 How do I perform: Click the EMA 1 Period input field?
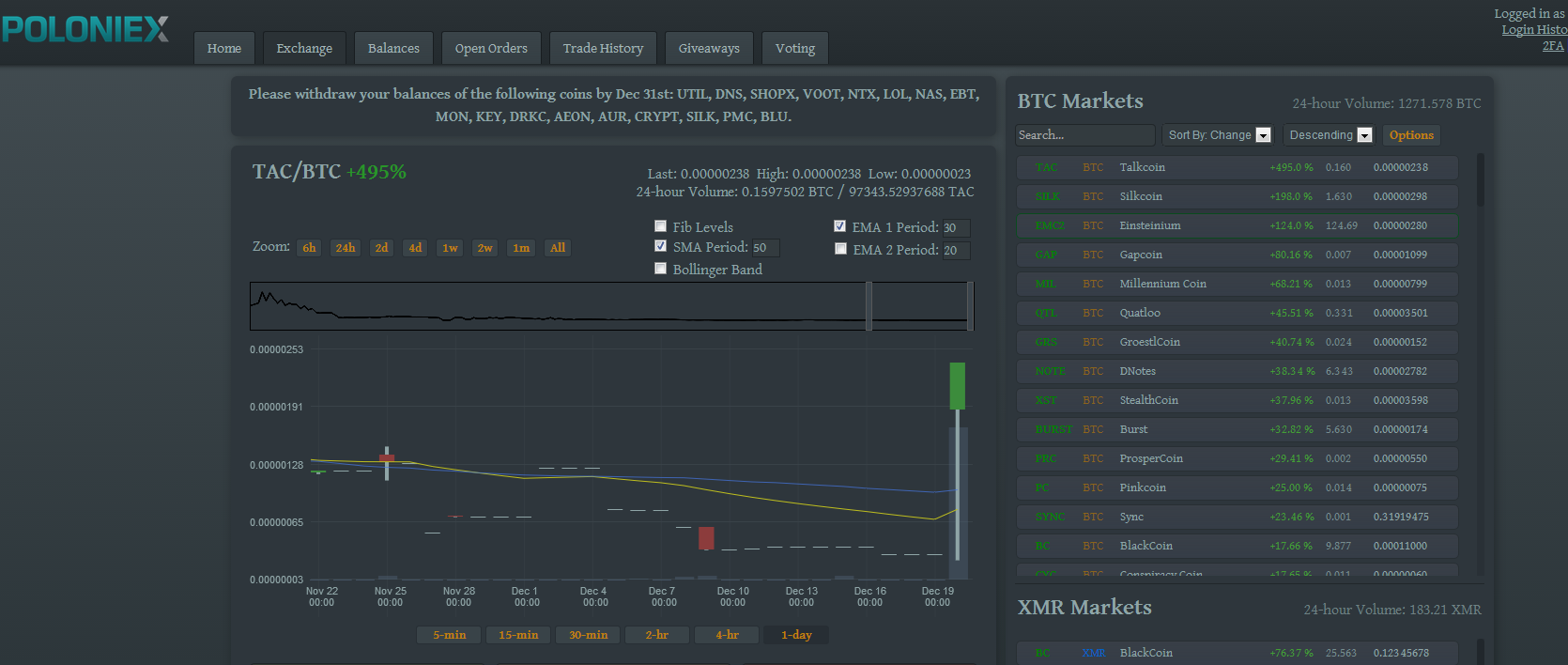point(956,228)
